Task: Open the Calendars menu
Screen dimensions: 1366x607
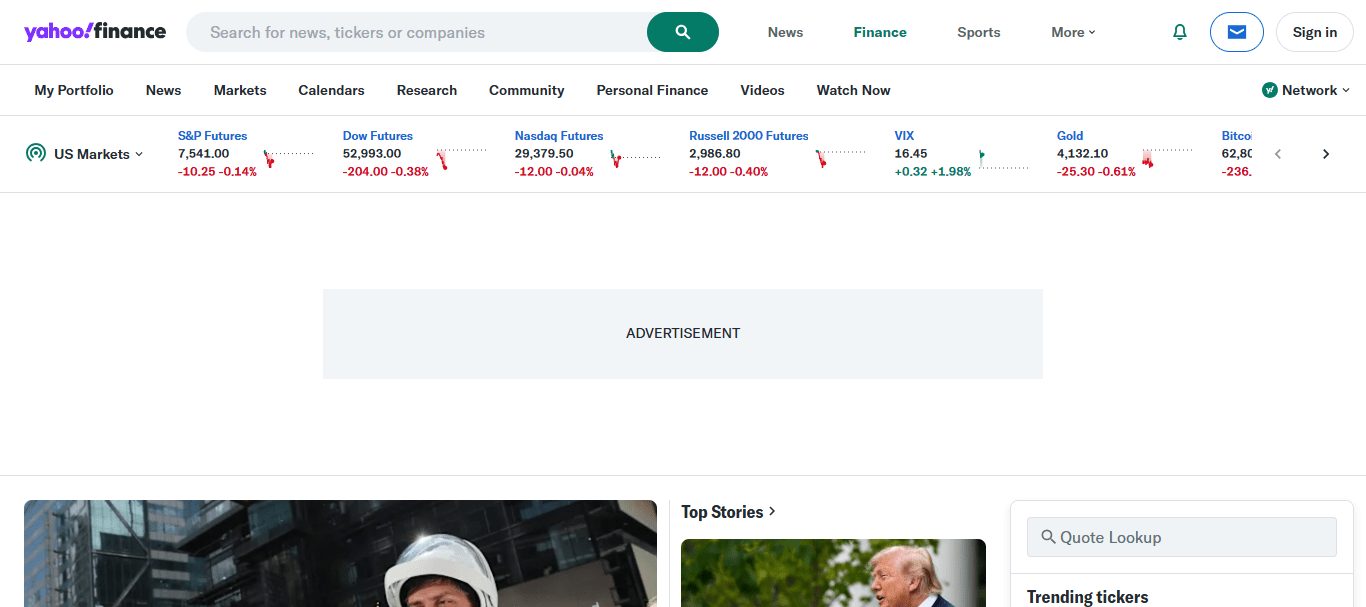Action: point(331,90)
